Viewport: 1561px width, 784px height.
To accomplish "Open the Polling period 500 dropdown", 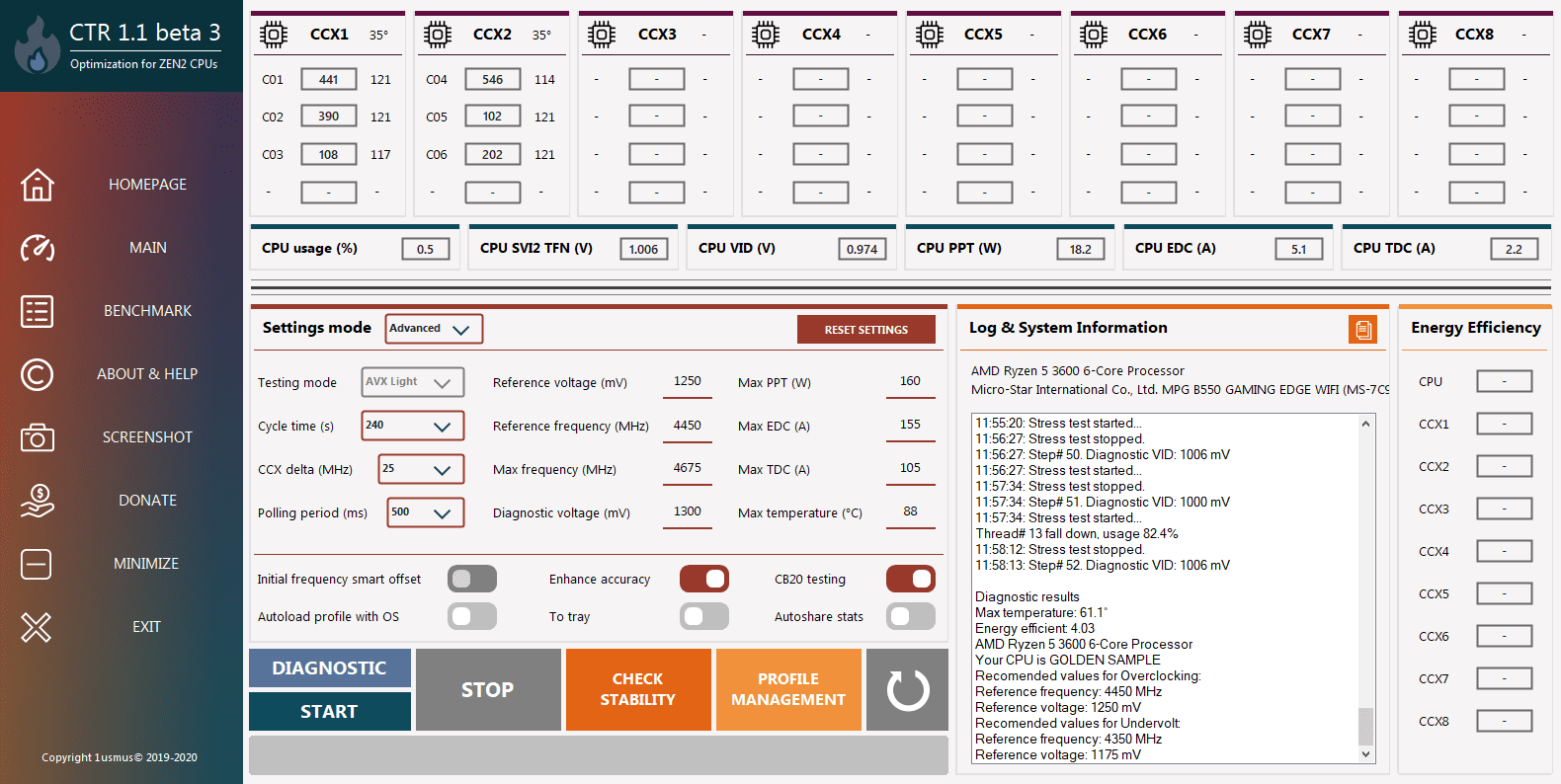I will point(425,512).
